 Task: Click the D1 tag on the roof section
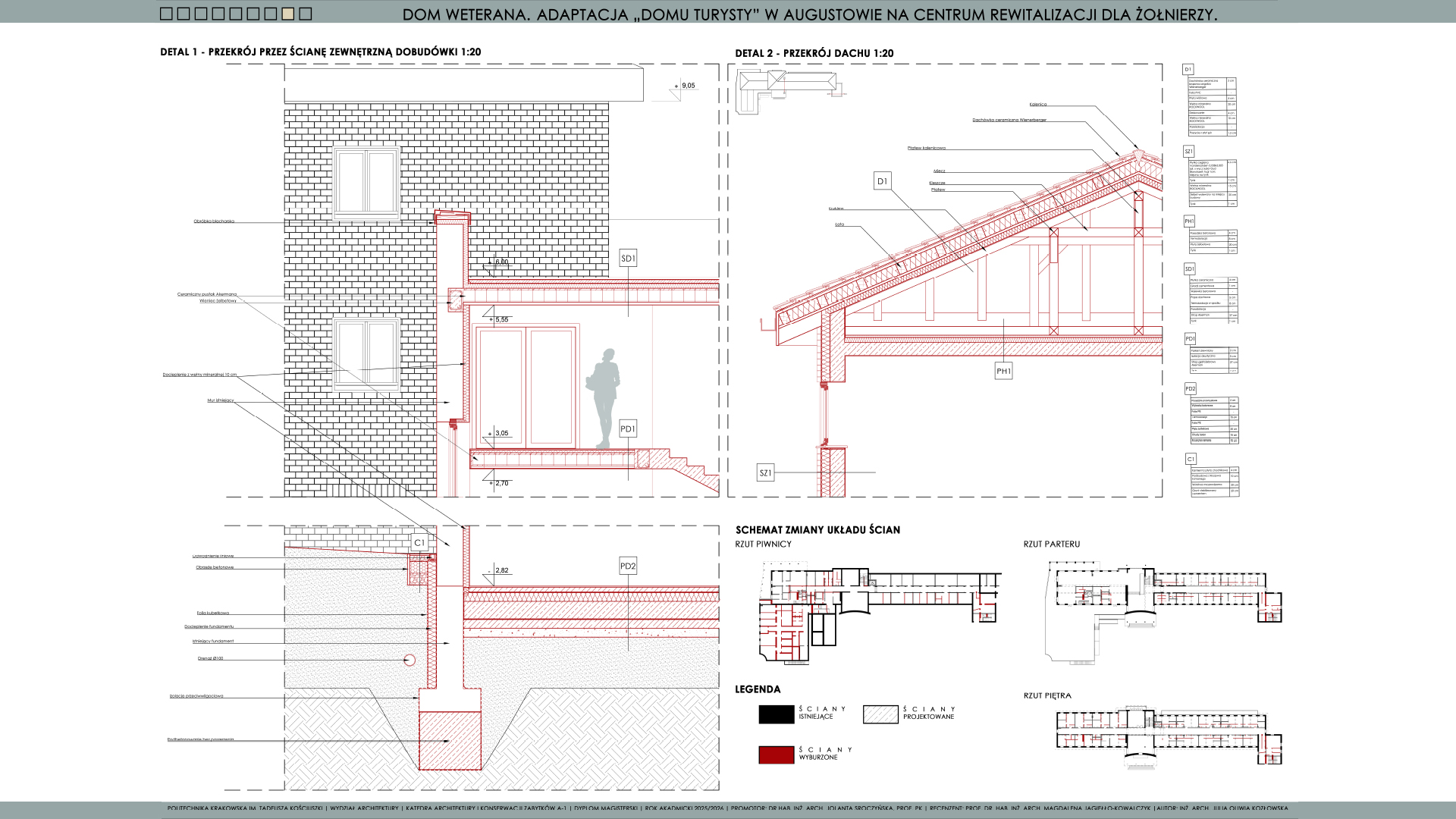(x=882, y=181)
